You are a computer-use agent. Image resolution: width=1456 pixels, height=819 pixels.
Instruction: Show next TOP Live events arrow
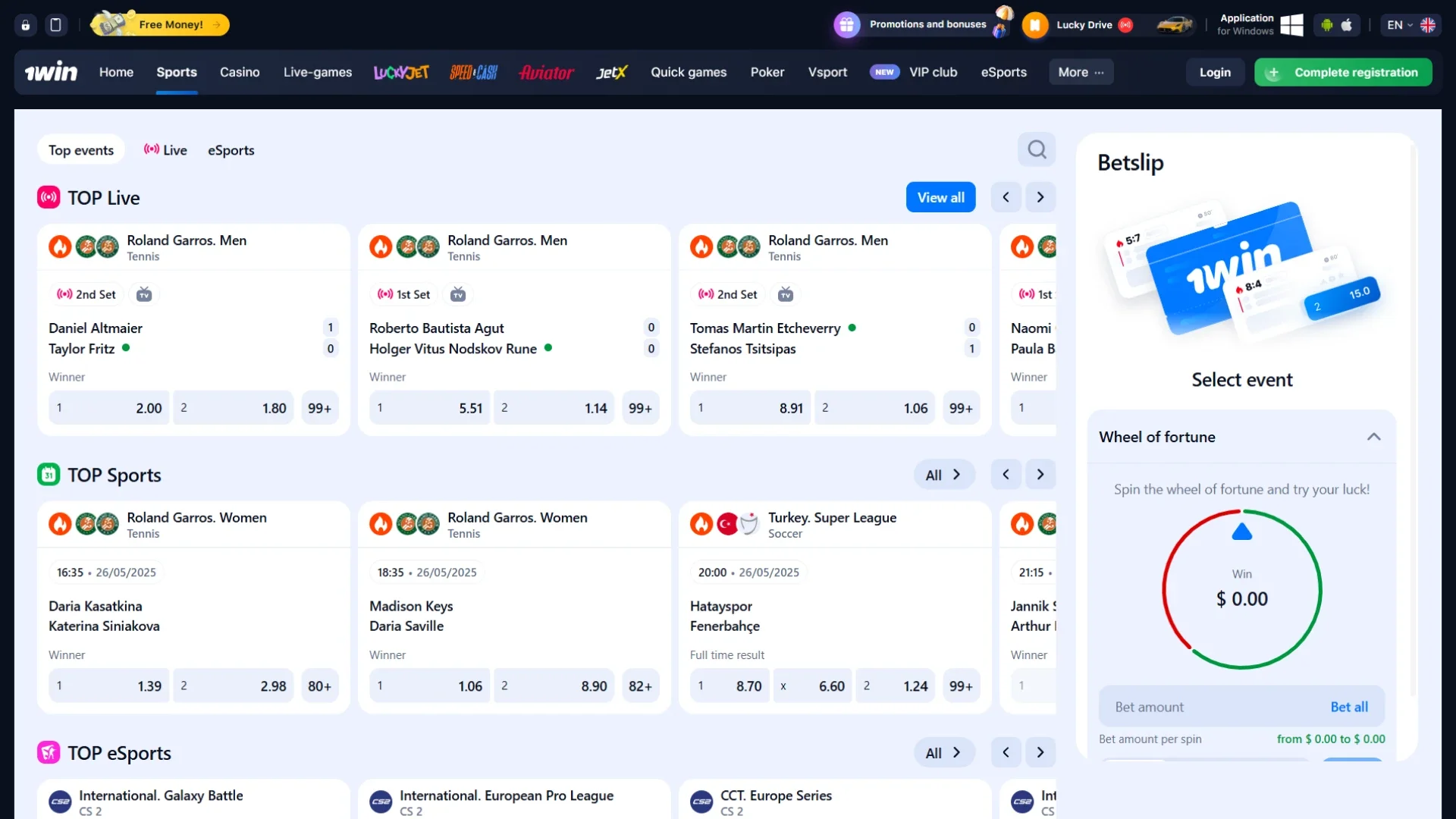[1040, 197]
